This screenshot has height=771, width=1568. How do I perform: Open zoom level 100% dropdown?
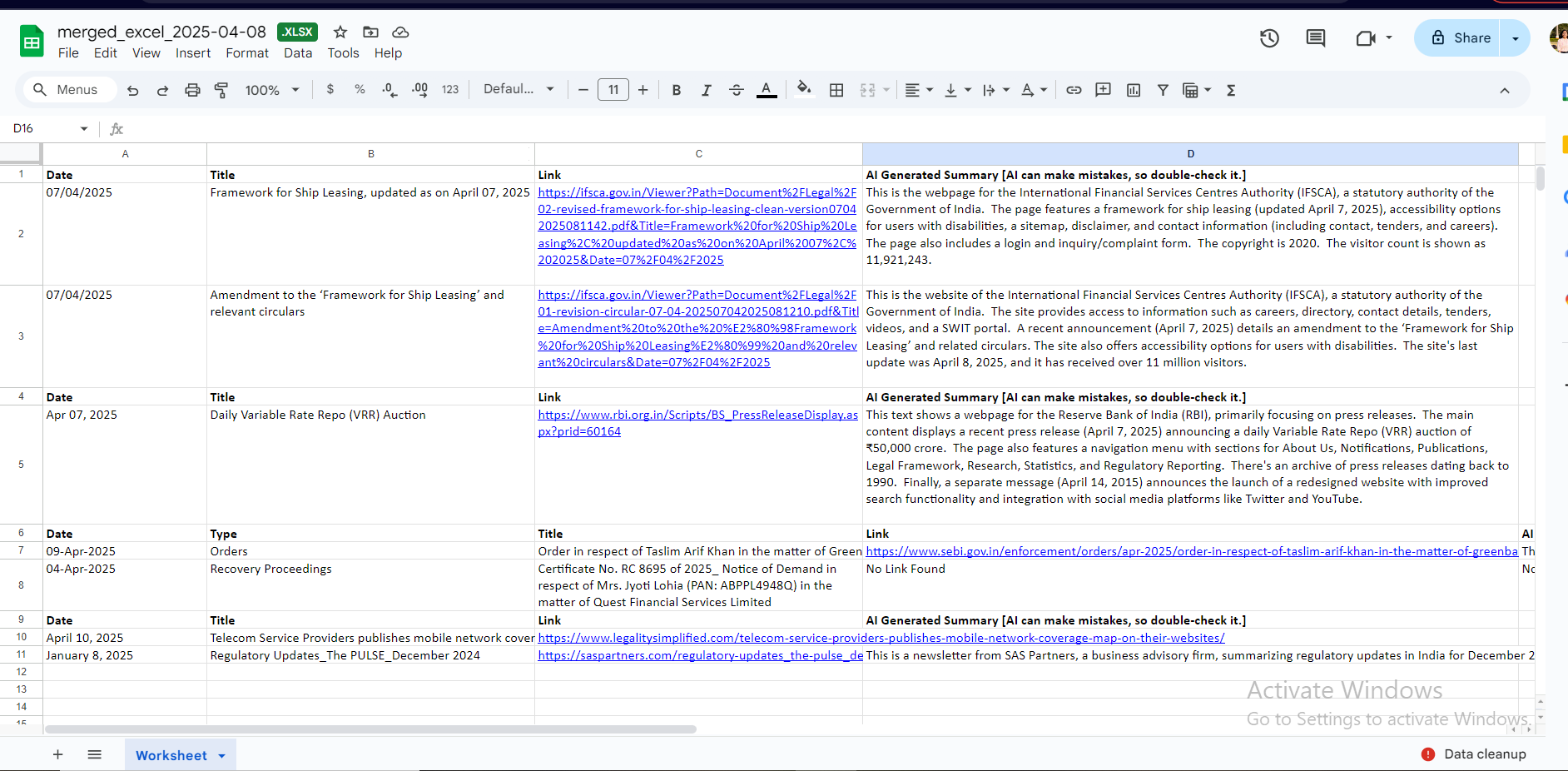tap(272, 90)
